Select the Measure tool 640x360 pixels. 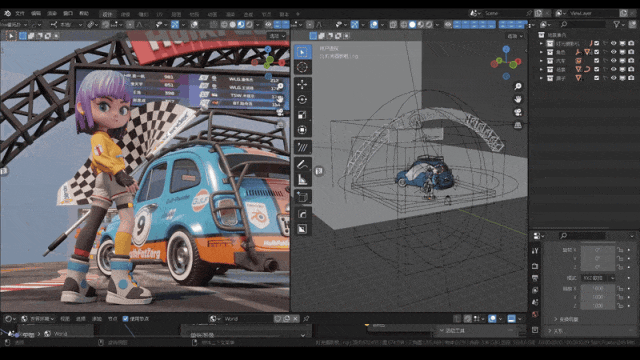click(302, 179)
